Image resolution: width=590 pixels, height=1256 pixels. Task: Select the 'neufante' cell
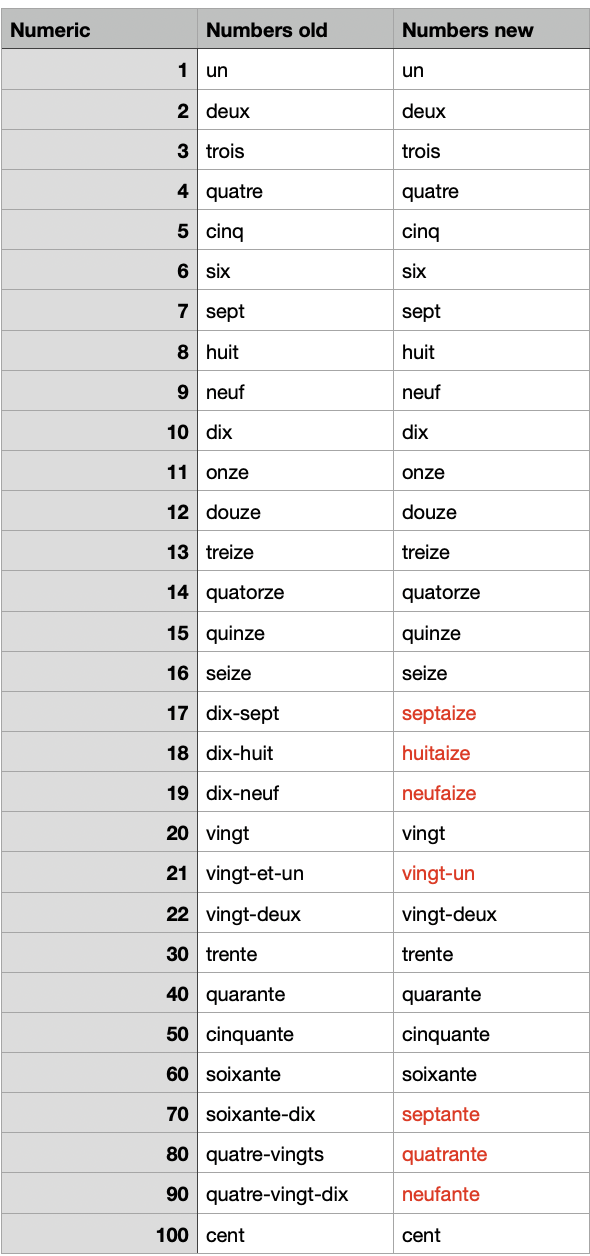(491, 1194)
